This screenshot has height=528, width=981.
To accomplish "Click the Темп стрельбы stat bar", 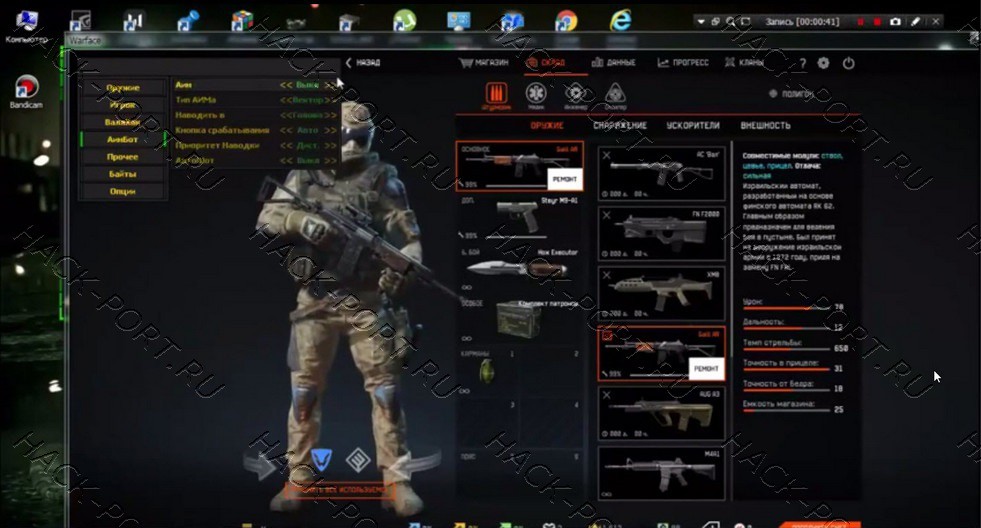I will (786, 349).
